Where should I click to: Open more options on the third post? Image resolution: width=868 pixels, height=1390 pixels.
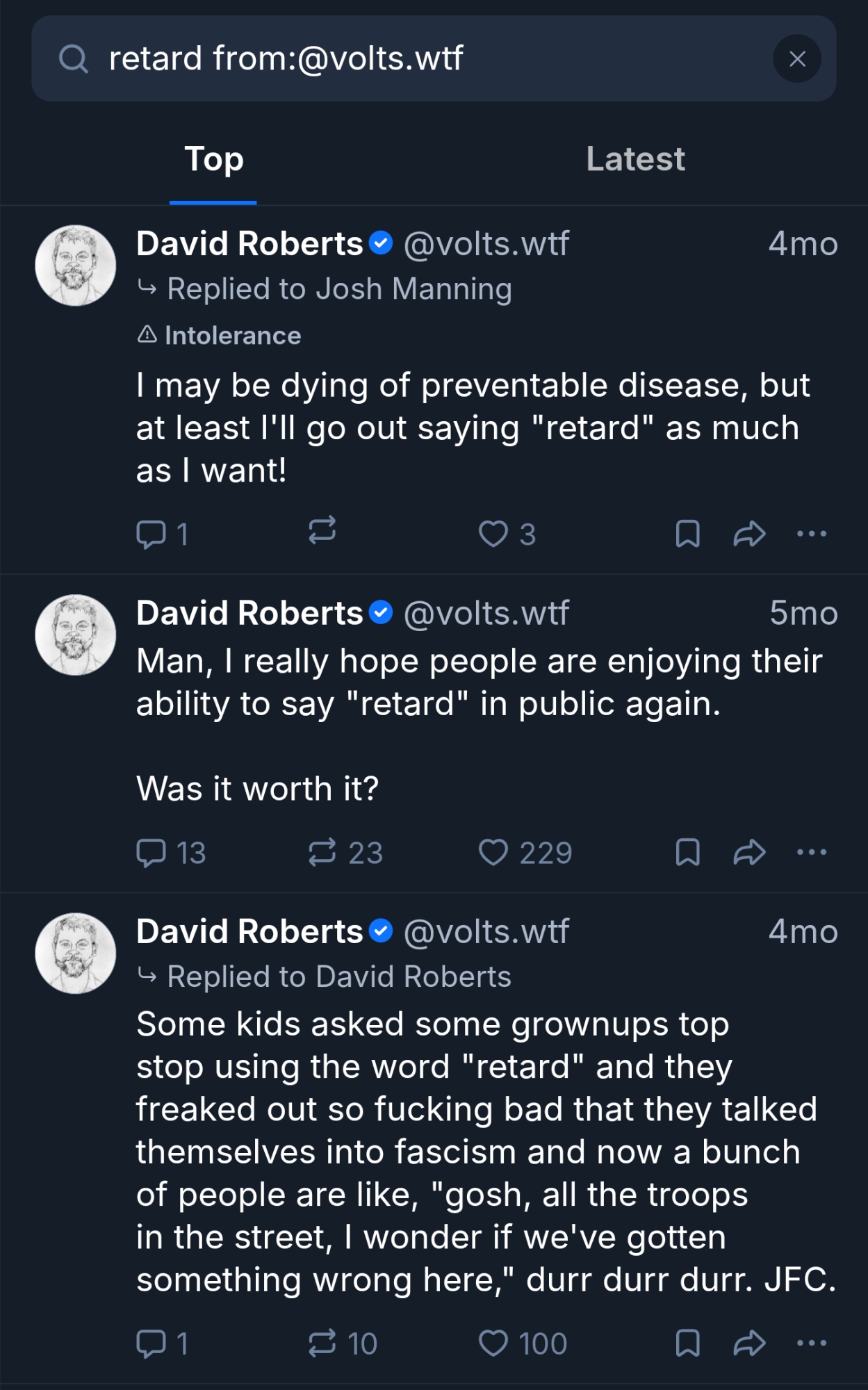811,1343
